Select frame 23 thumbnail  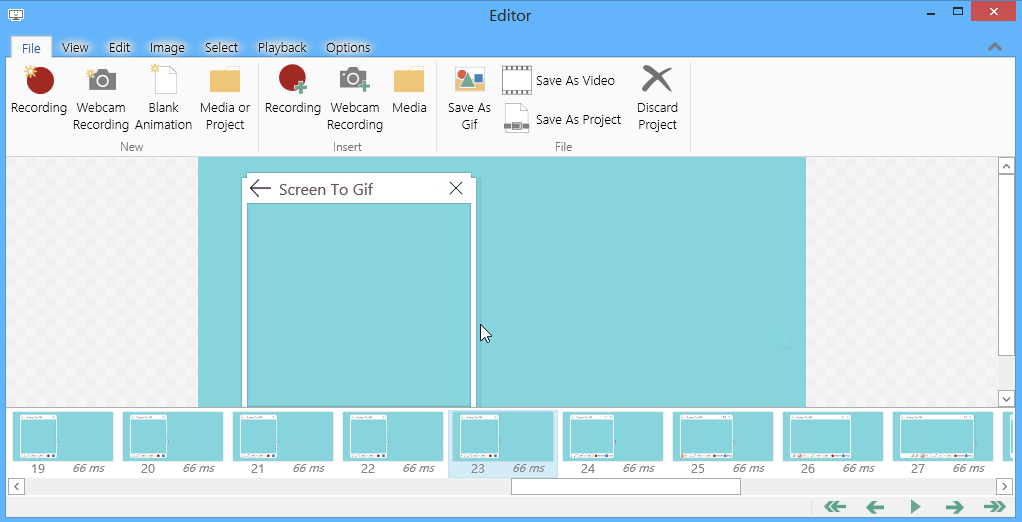pyautogui.click(x=503, y=443)
